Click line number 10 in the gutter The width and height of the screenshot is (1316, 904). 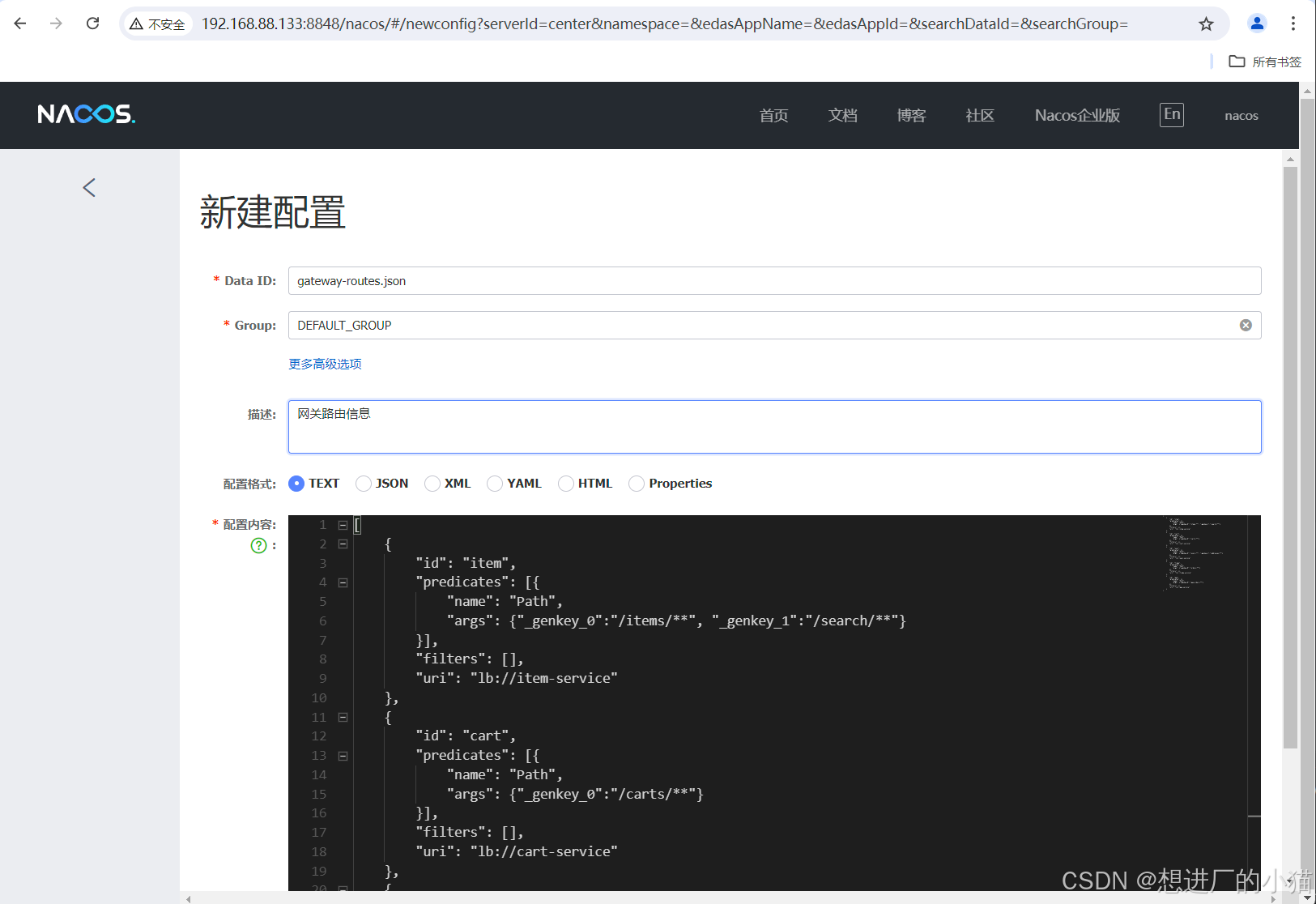319,697
